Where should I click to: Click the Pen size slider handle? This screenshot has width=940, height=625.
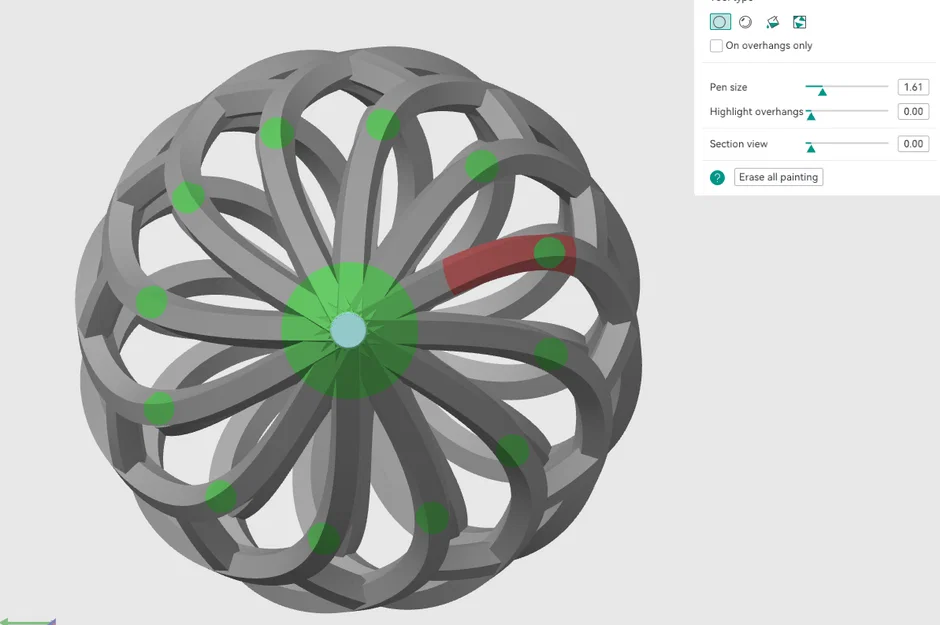[822, 90]
